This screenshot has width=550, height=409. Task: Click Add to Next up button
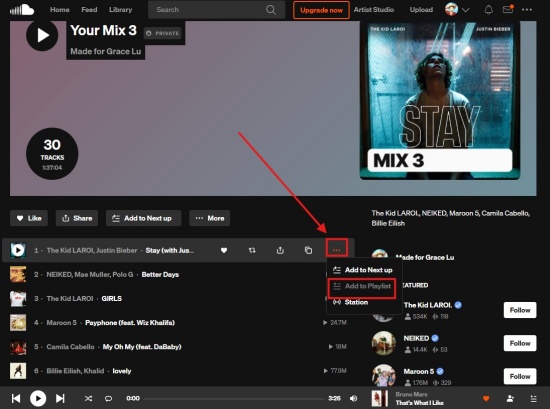click(143, 218)
